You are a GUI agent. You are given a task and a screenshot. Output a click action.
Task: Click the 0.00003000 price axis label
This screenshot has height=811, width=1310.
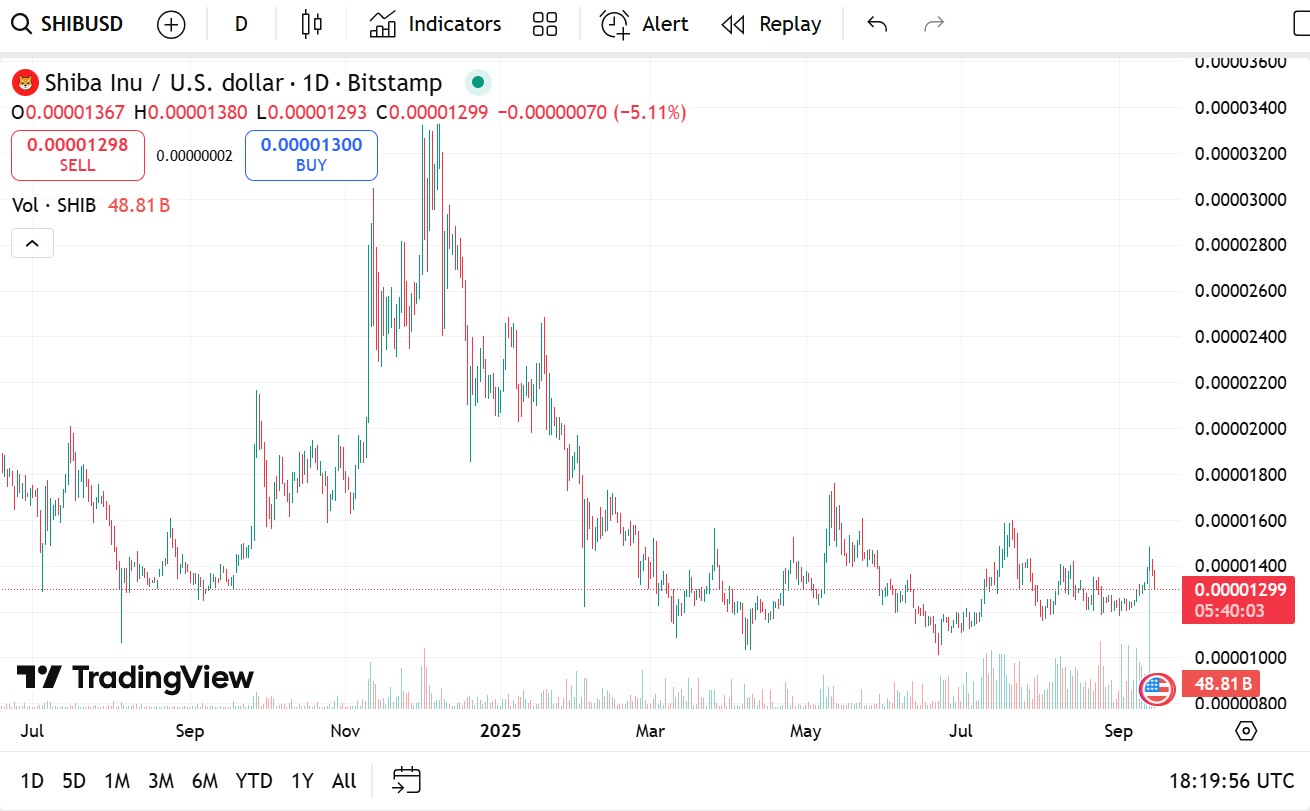click(1241, 199)
